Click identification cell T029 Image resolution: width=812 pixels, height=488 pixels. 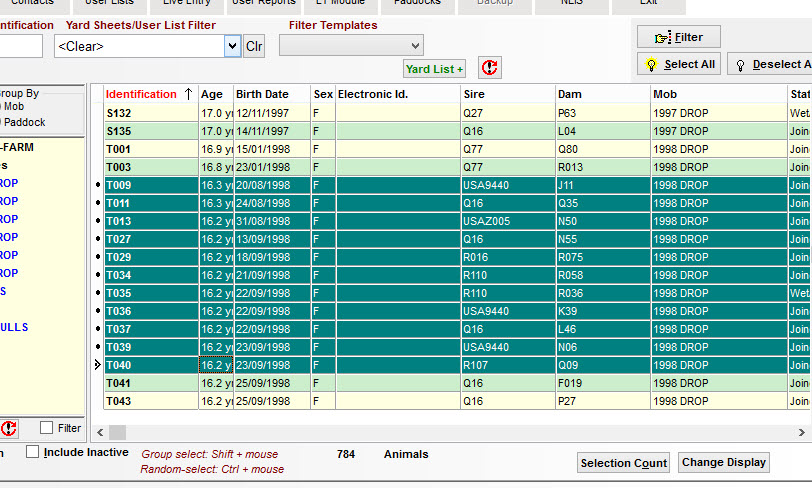(x=151, y=257)
